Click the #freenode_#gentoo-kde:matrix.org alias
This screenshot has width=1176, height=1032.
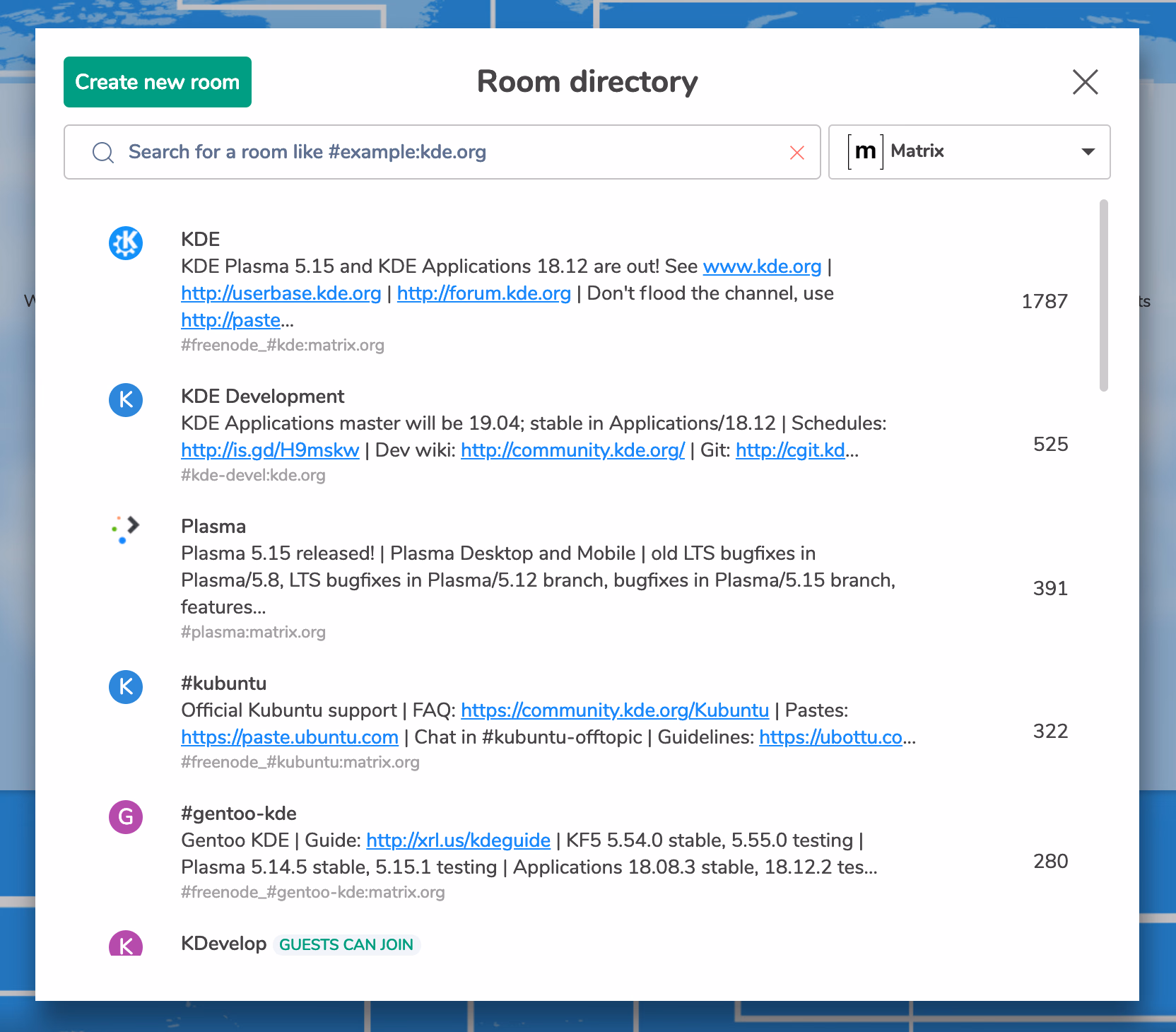[x=313, y=893]
